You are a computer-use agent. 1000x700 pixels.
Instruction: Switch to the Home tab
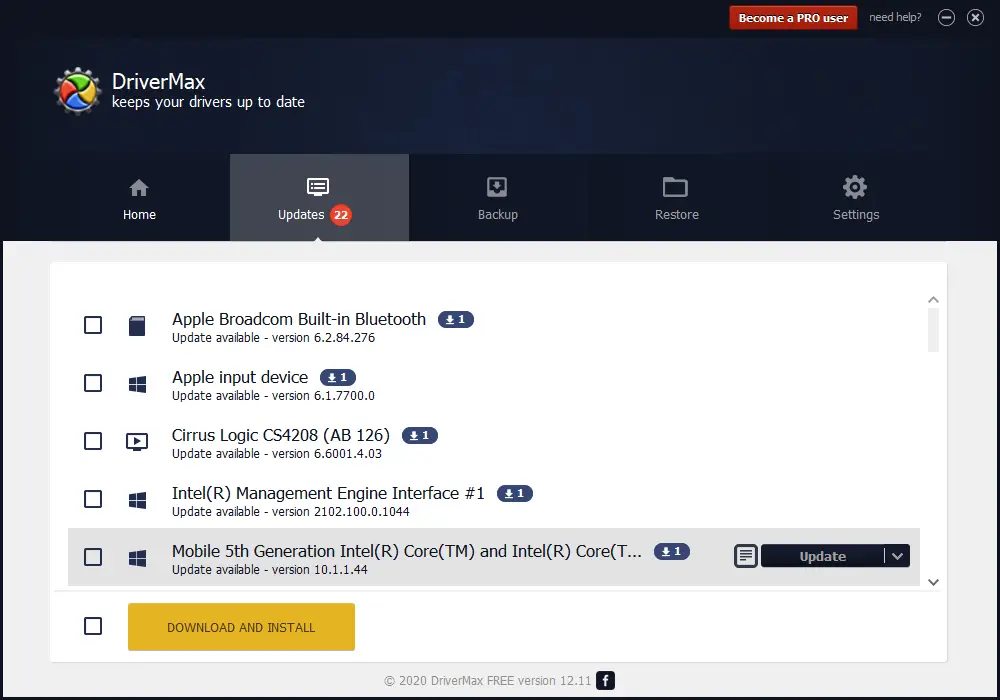click(139, 198)
